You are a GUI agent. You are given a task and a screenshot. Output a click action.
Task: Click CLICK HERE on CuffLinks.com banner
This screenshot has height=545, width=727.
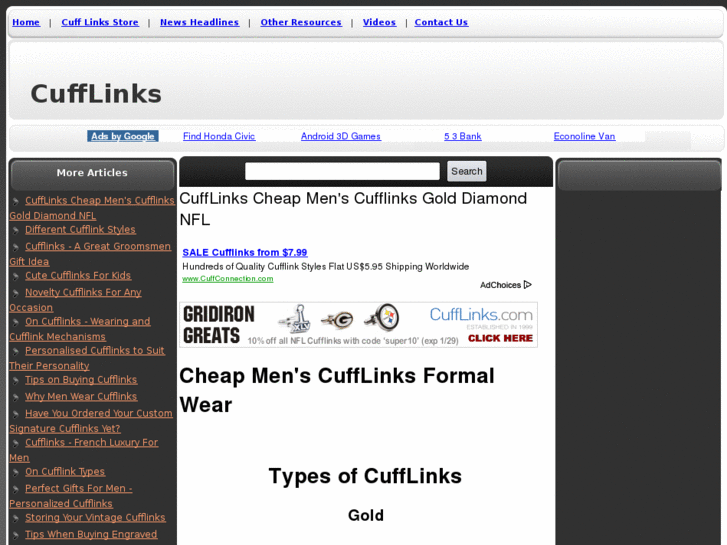500,338
